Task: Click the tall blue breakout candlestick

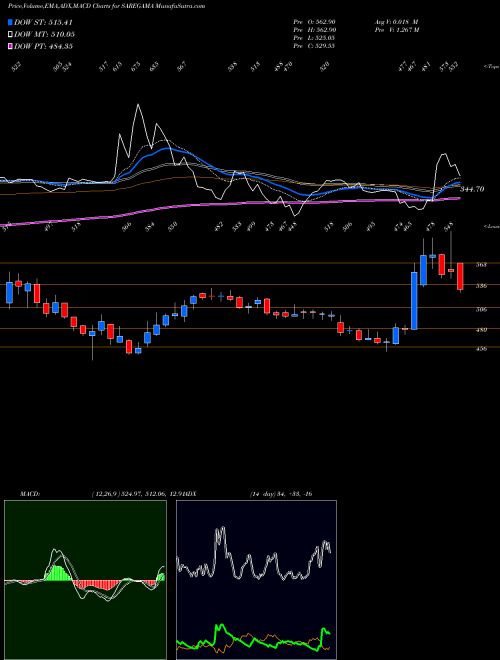Action: tap(415, 301)
